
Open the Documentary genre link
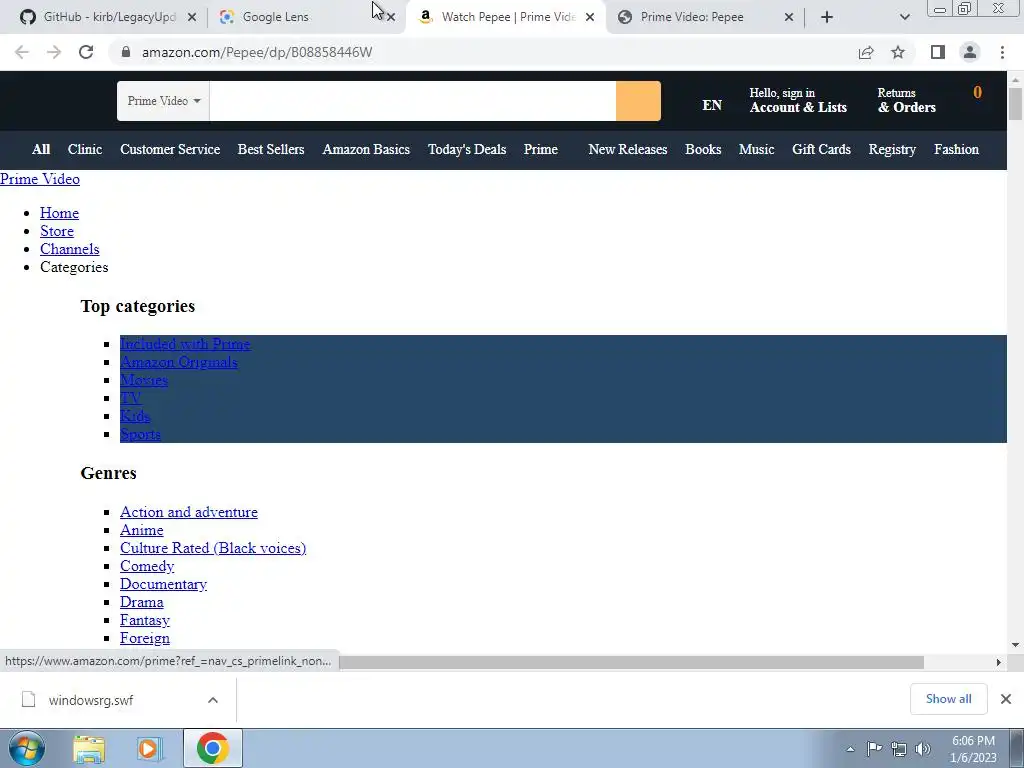(163, 584)
